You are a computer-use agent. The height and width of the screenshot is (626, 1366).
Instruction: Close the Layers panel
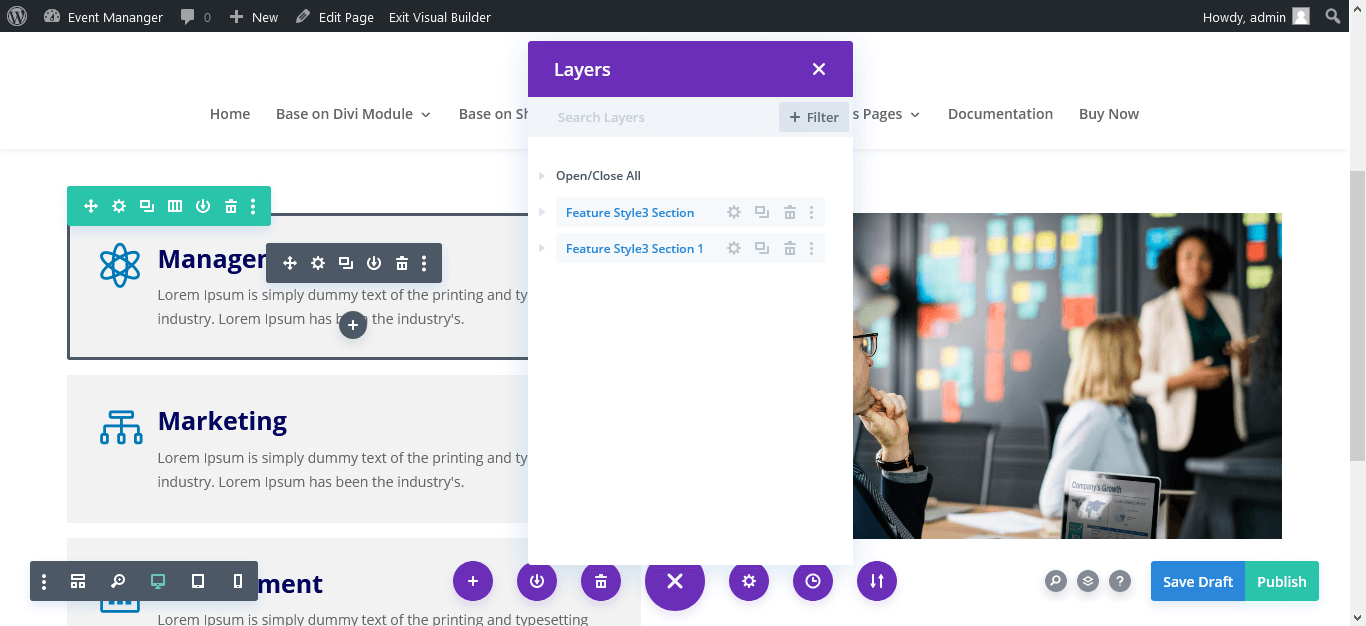[819, 69]
